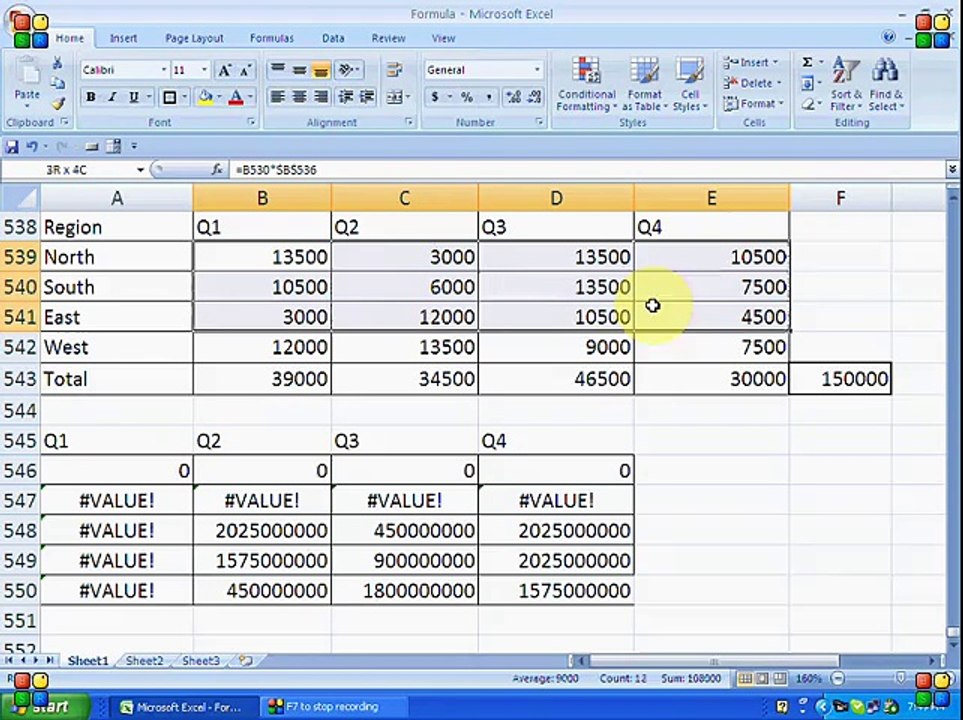Click 'F7 to stop recording' taskbar button
This screenshot has width=963, height=720.
coord(333,706)
